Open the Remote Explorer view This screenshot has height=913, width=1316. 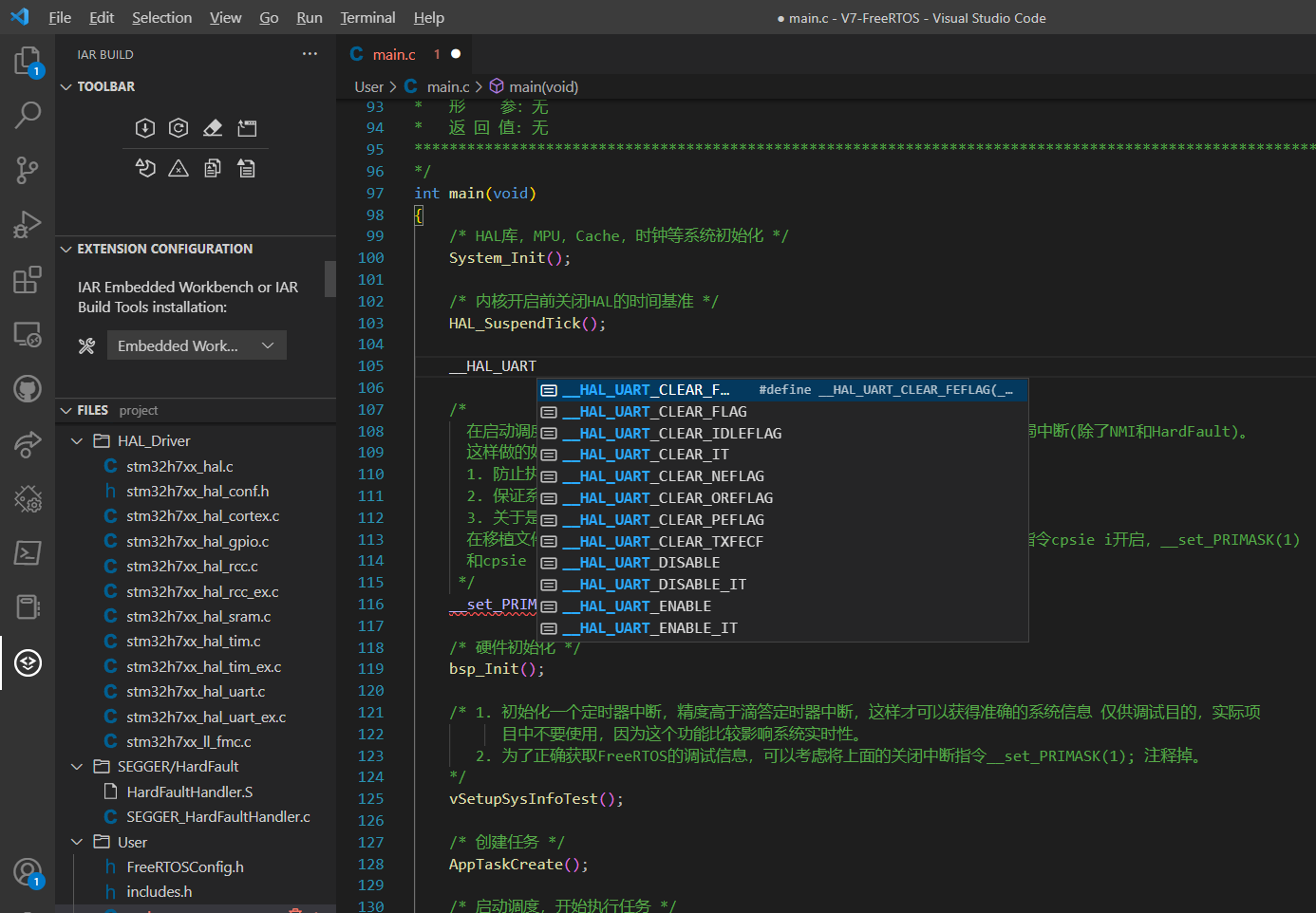[x=28, y=334]
